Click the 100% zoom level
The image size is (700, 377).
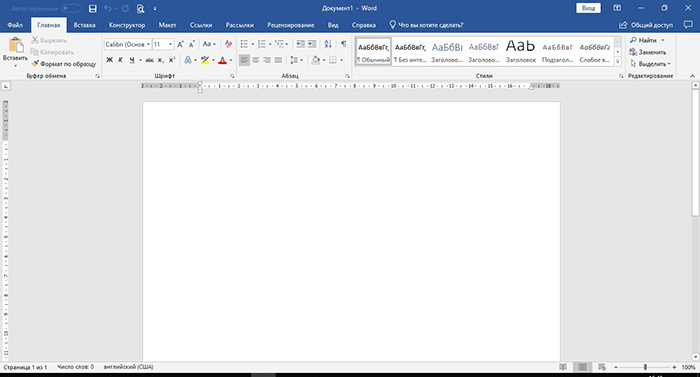[688, 367]
